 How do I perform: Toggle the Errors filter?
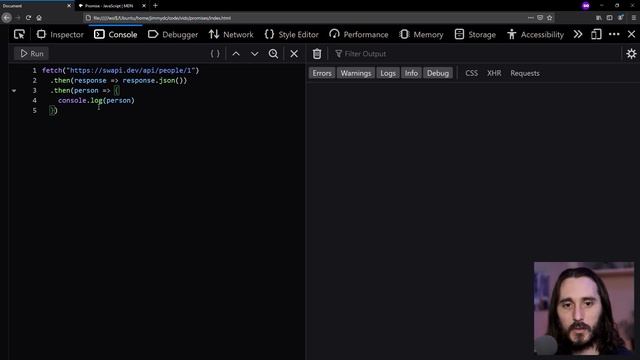tap(322, 73)
